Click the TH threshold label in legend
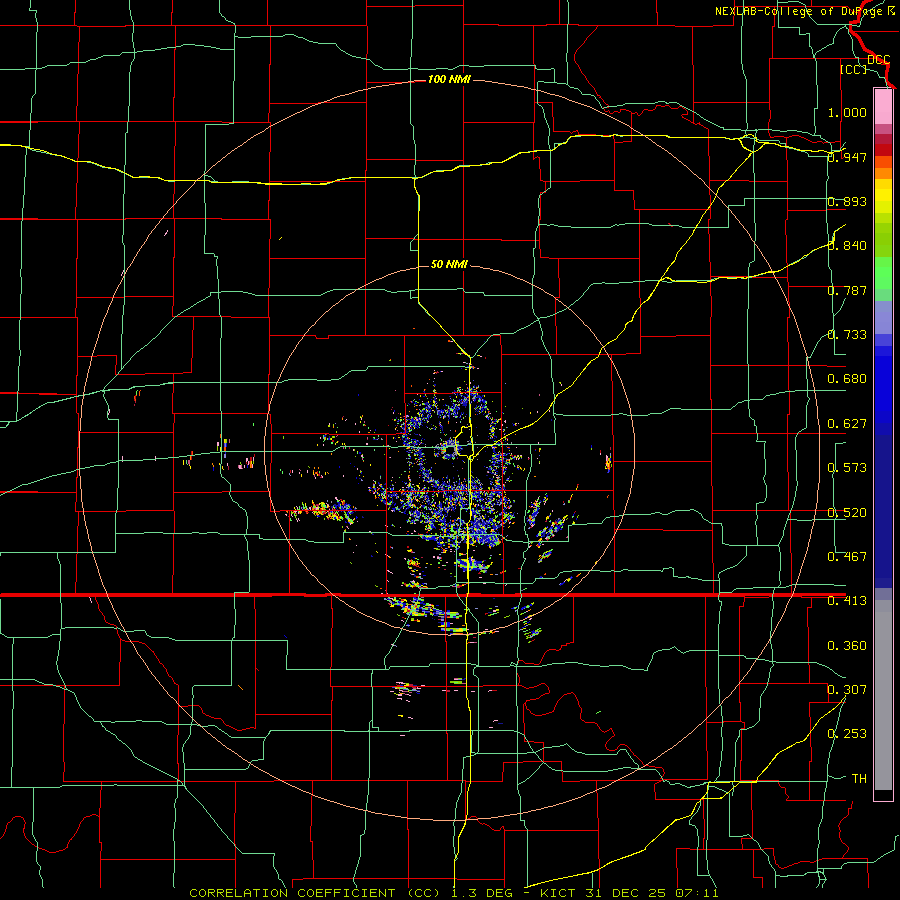This screenshot has height=900, width=900. (859, 779)
